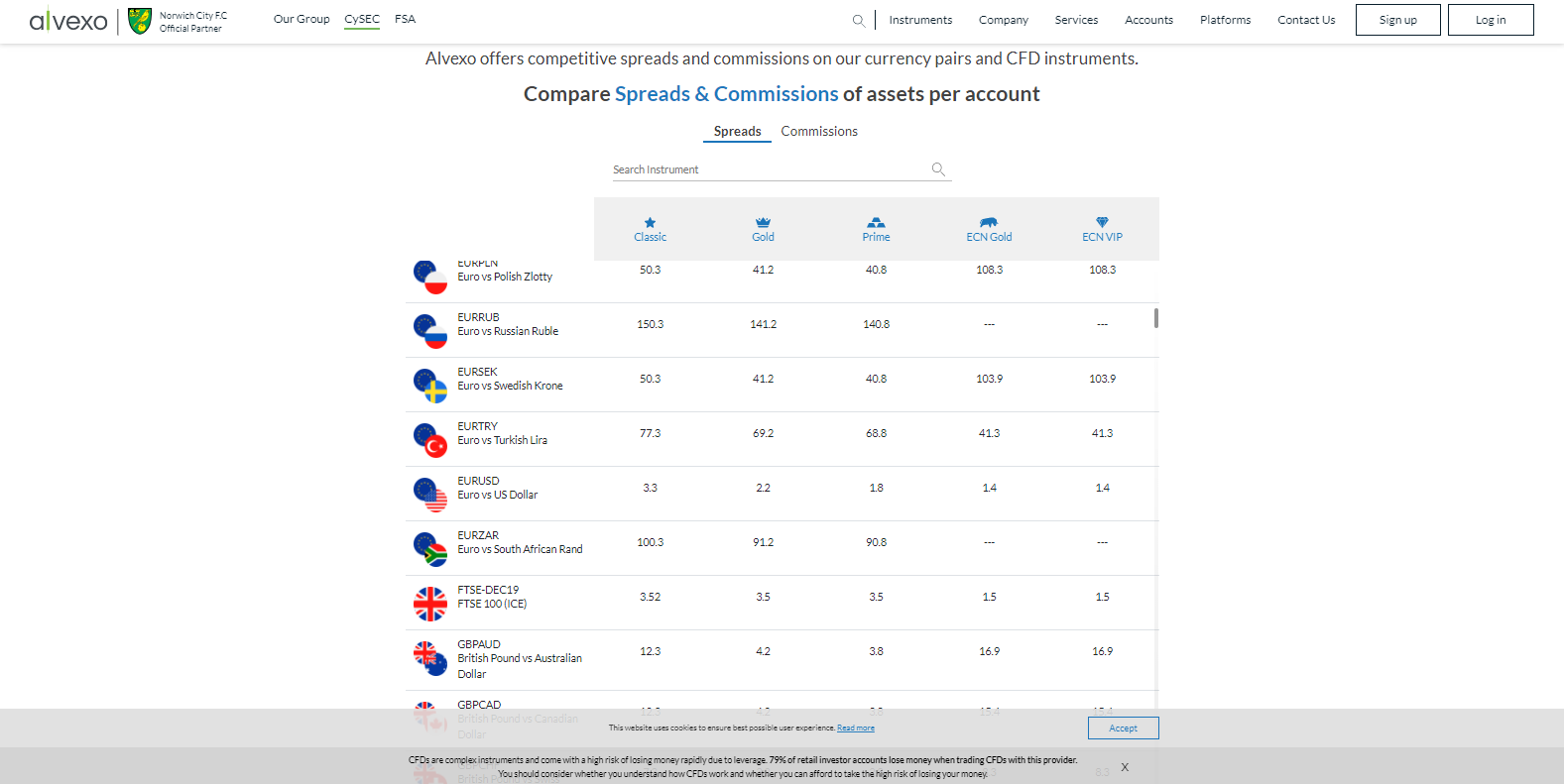Select the Gold account crown icon
This screenshot has height=784, width=1564.
coord(764,223)
